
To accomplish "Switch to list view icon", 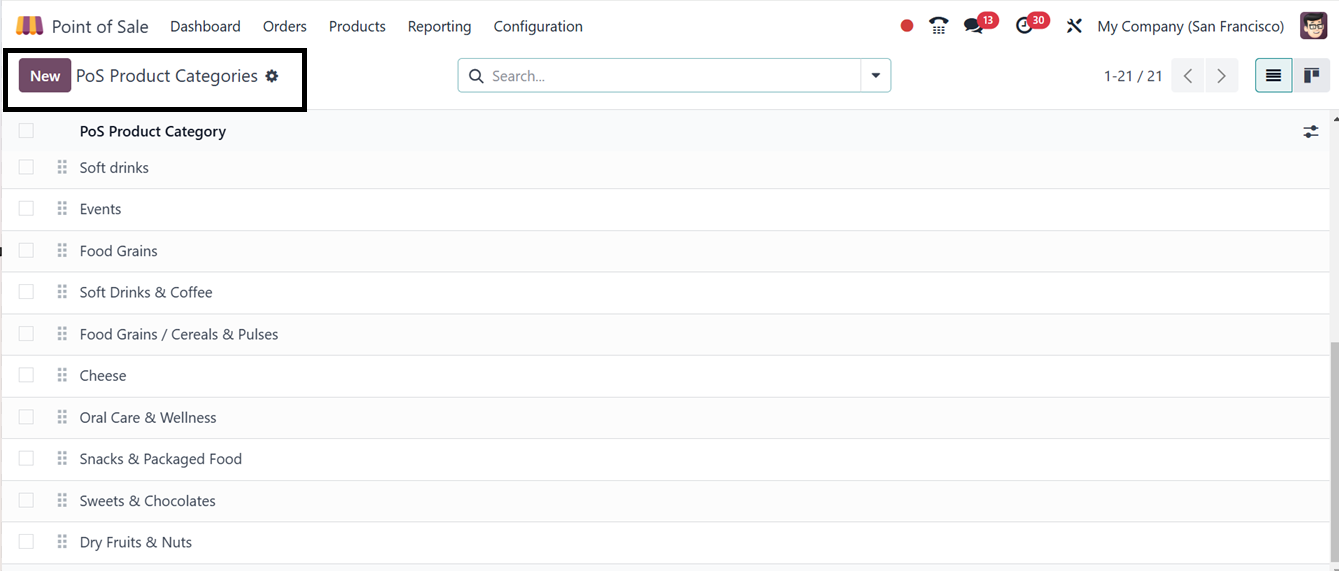I will 1273,76.
